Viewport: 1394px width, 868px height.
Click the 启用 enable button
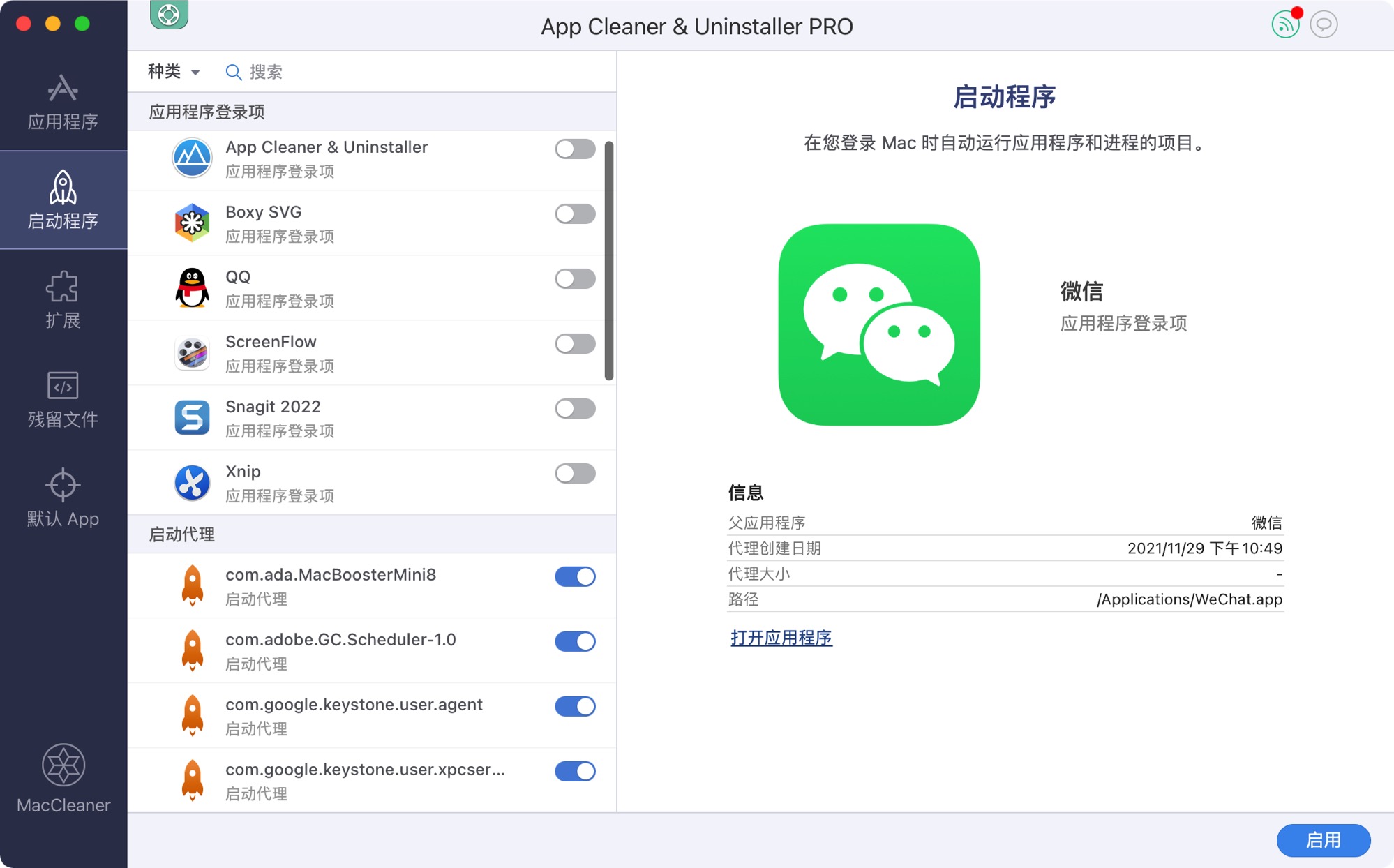[1323, 840]
